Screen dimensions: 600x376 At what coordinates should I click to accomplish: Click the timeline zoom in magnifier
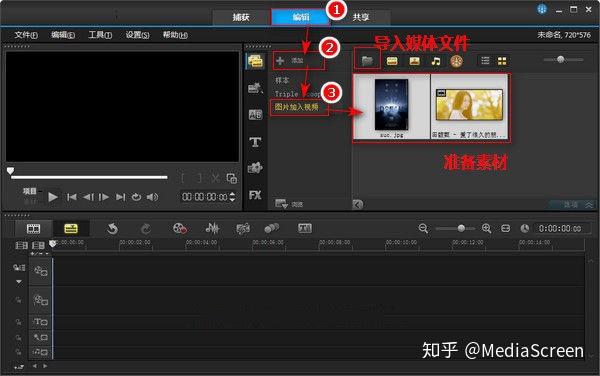[x=486, y=228]
